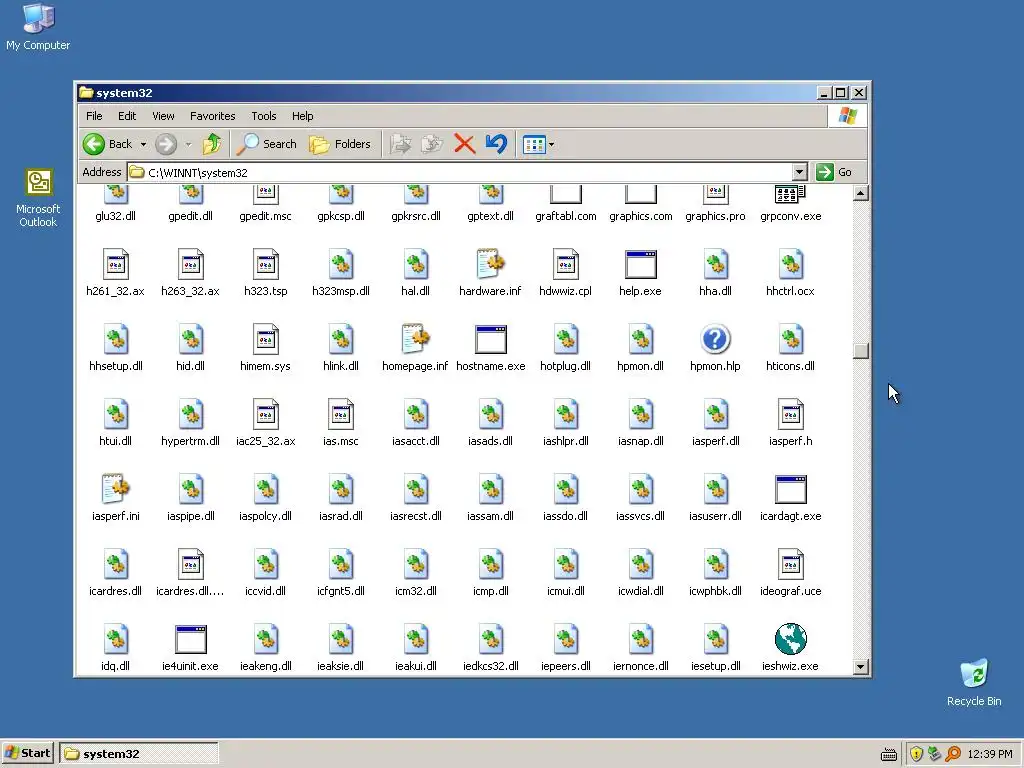Click the Forward arrow toolbar icon

[x=166, y=144]
